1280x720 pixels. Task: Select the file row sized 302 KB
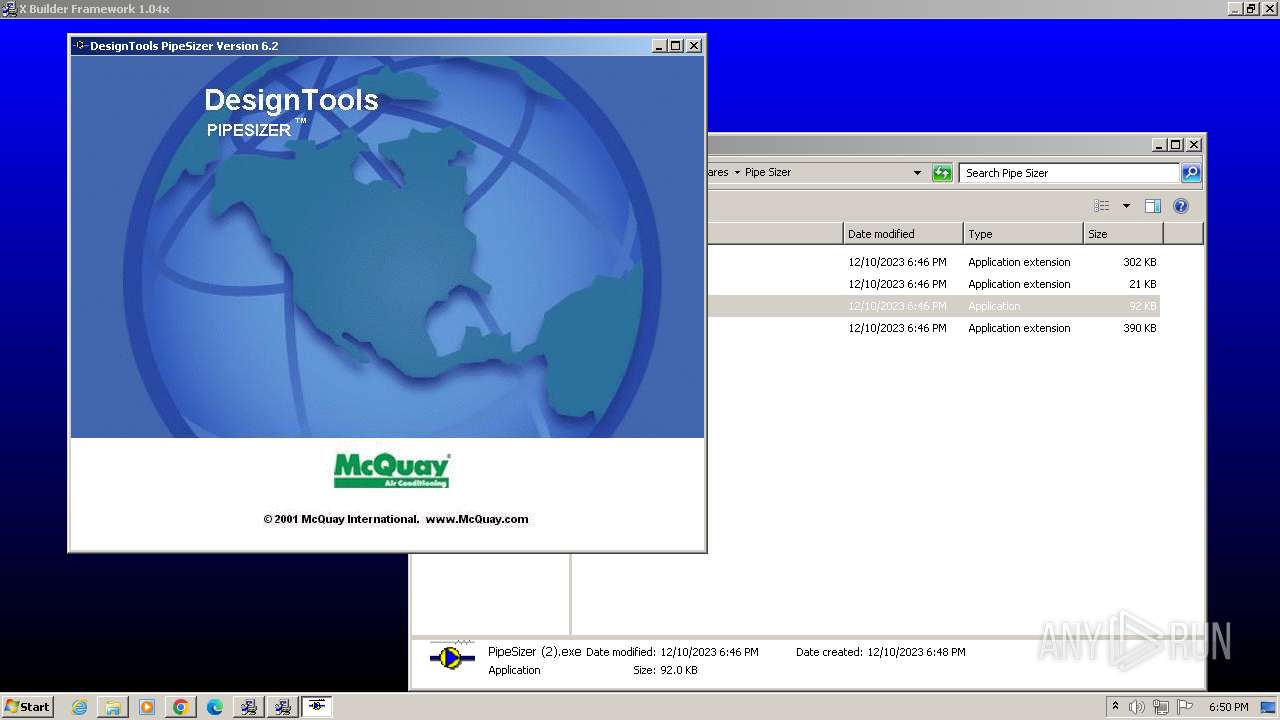pos(934,262)
